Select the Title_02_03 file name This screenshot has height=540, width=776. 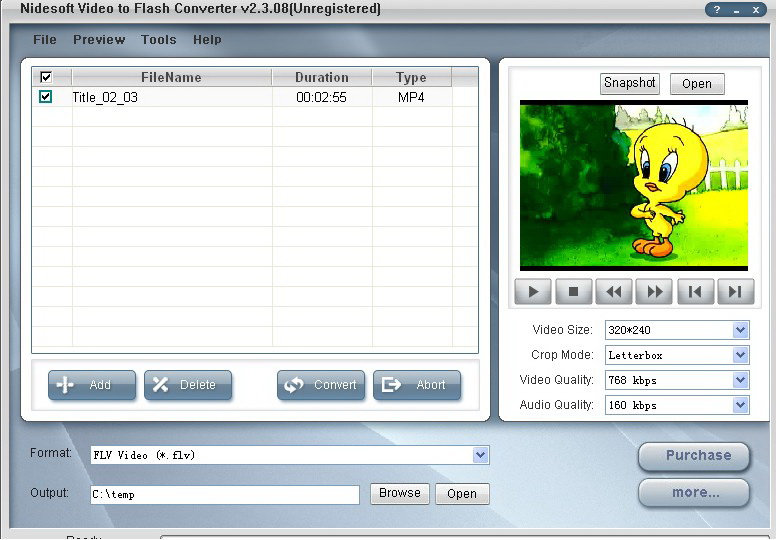(105, 98)
